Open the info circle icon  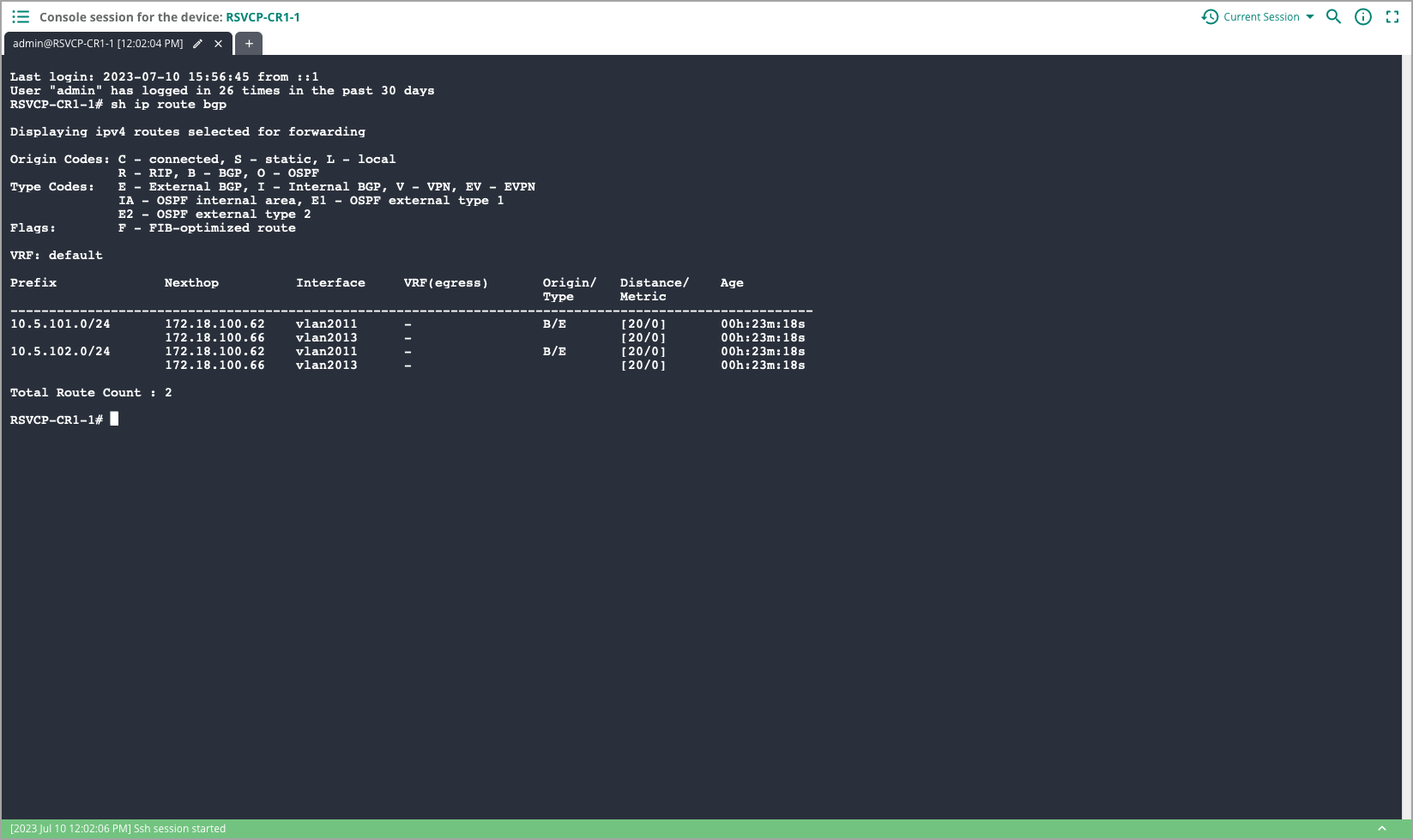click(x=1363, y=17)
